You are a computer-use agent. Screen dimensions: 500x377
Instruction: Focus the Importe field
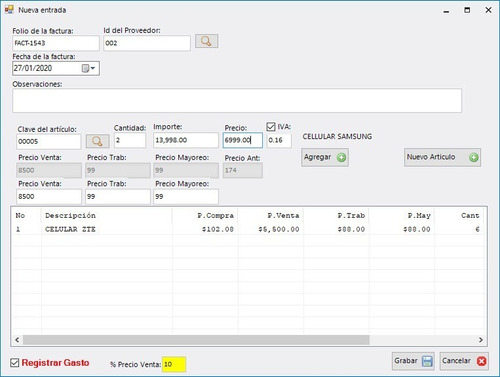click(186, 140)
